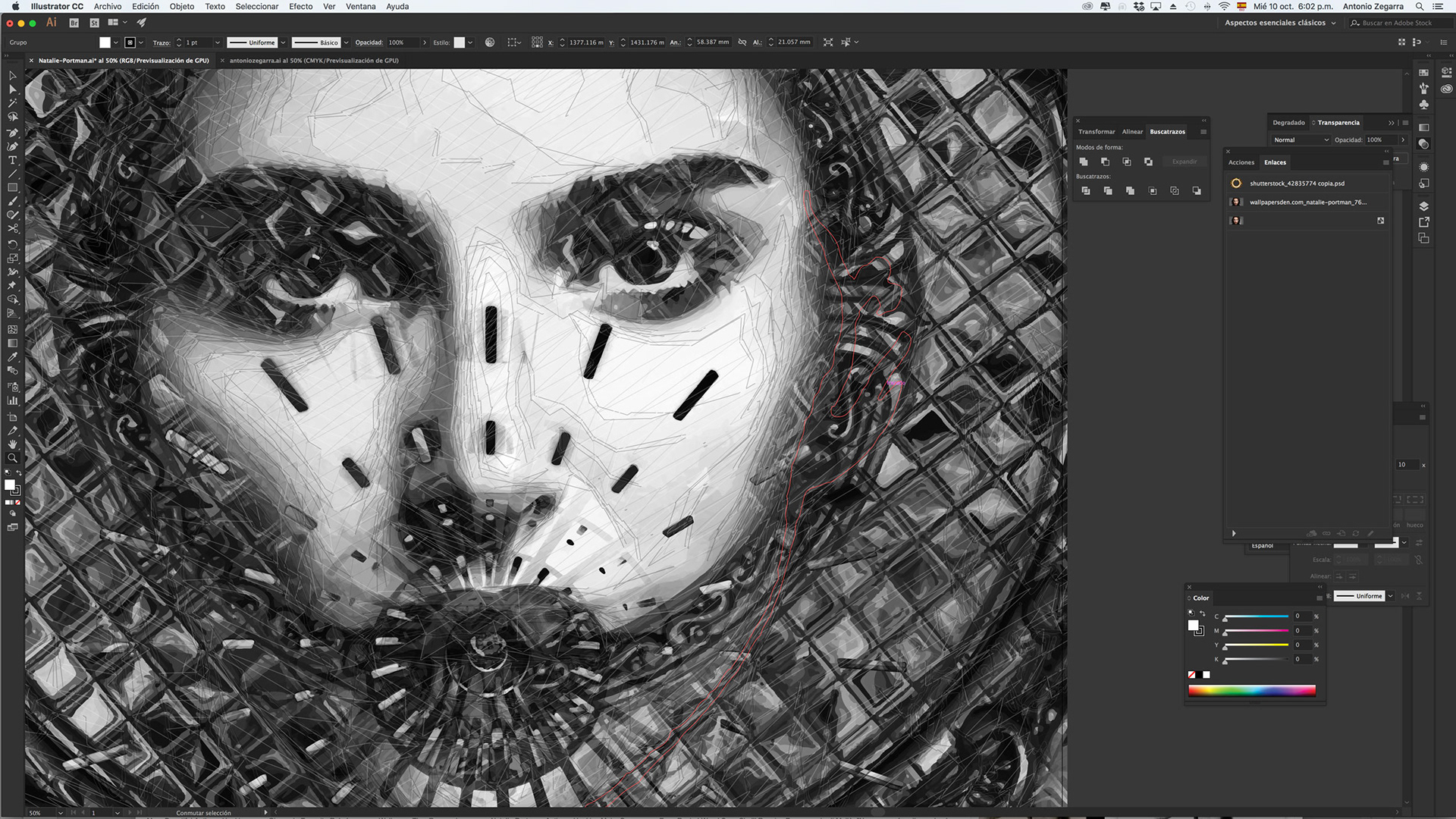Set color to None swatch
1456x819 pixels.
coord(1191,675)
